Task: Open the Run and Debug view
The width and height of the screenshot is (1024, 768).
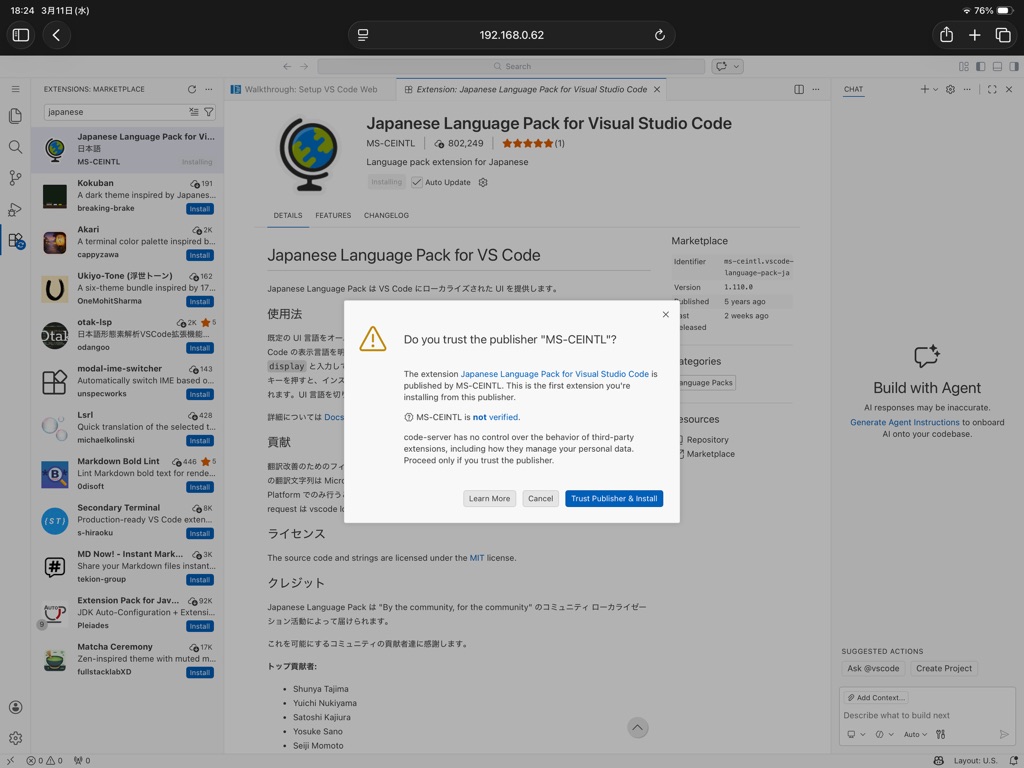Action: click(x=15, y=209)
